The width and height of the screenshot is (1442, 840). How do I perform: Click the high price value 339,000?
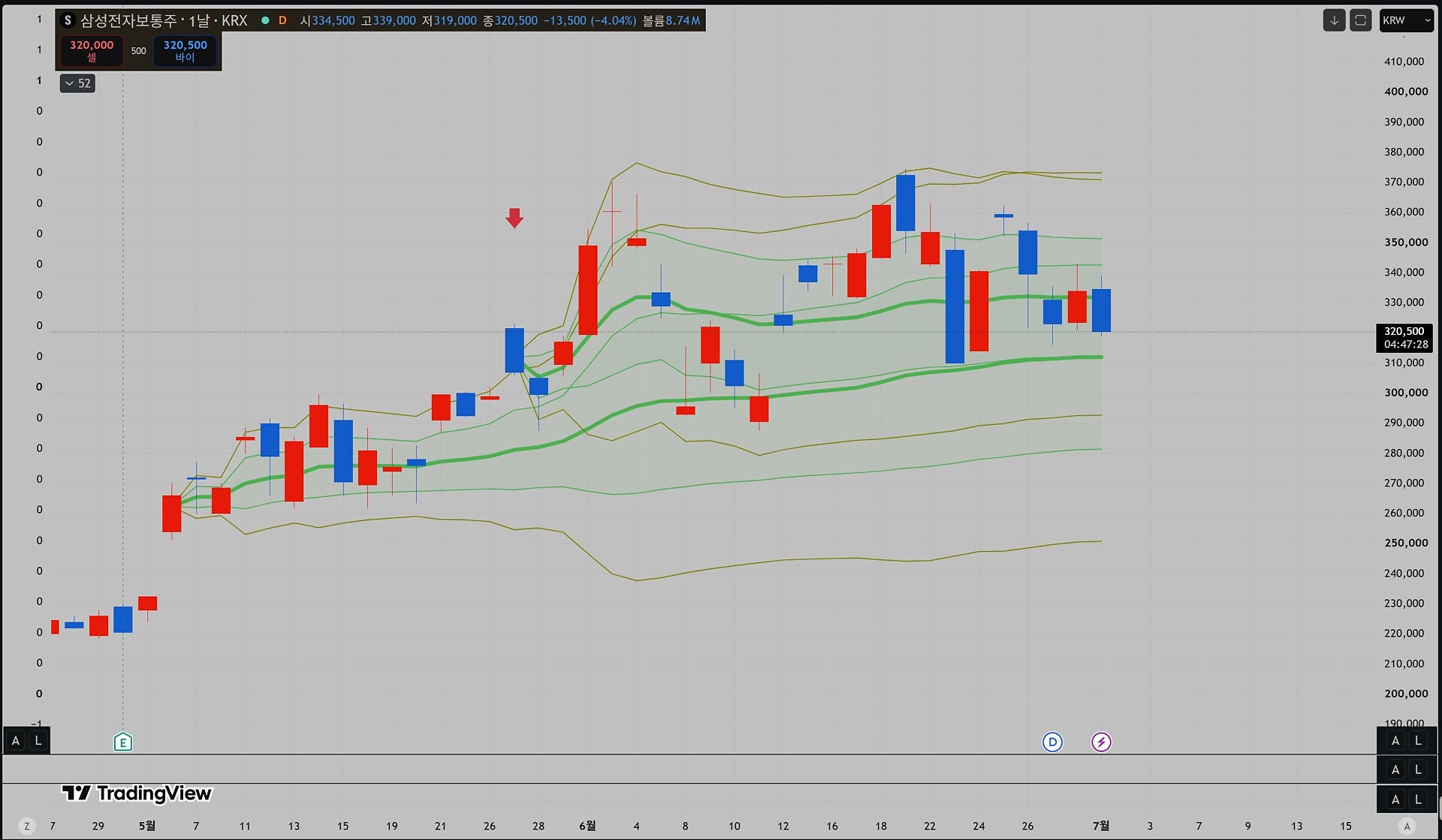[394, 20]
